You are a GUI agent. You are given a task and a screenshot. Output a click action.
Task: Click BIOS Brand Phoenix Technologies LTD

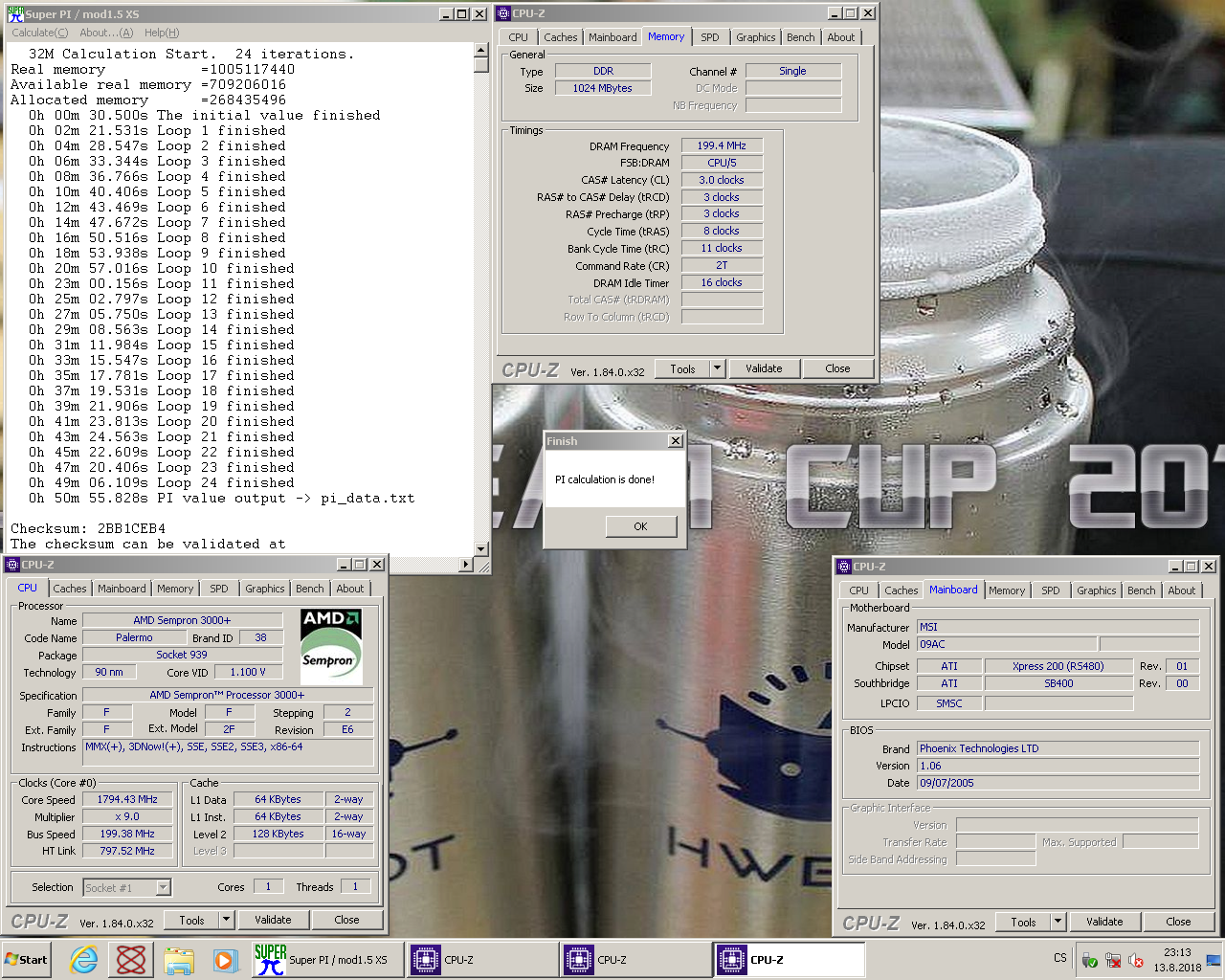[x=1058, y=748]
